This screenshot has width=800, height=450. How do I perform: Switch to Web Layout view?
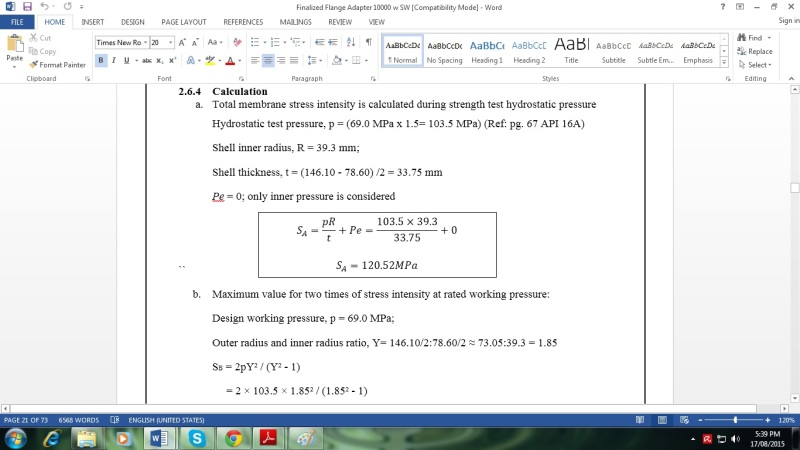[x=684, y=420]
